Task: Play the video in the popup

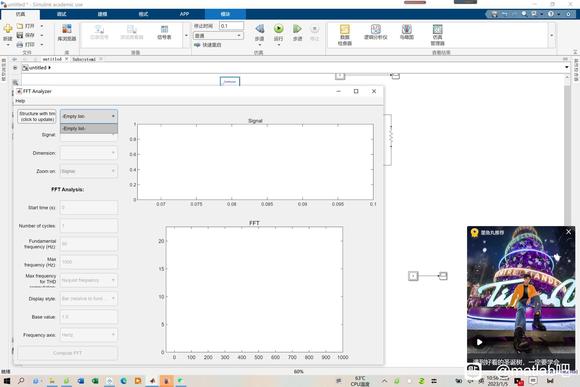Action: click(x=479, y=342)
